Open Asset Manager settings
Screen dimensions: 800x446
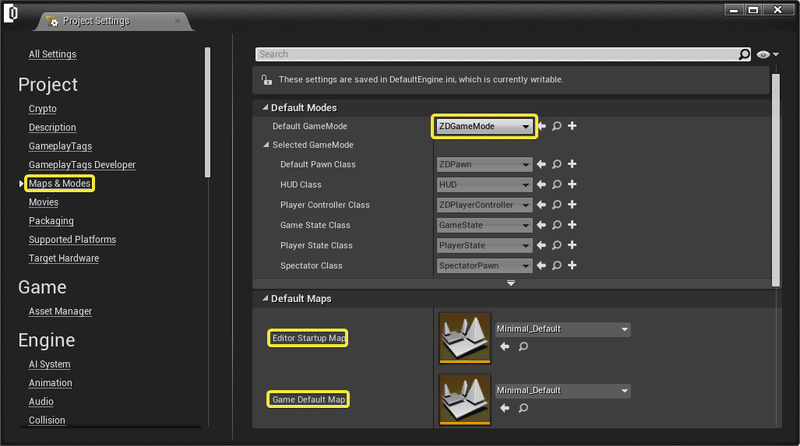tap(60, 311)
